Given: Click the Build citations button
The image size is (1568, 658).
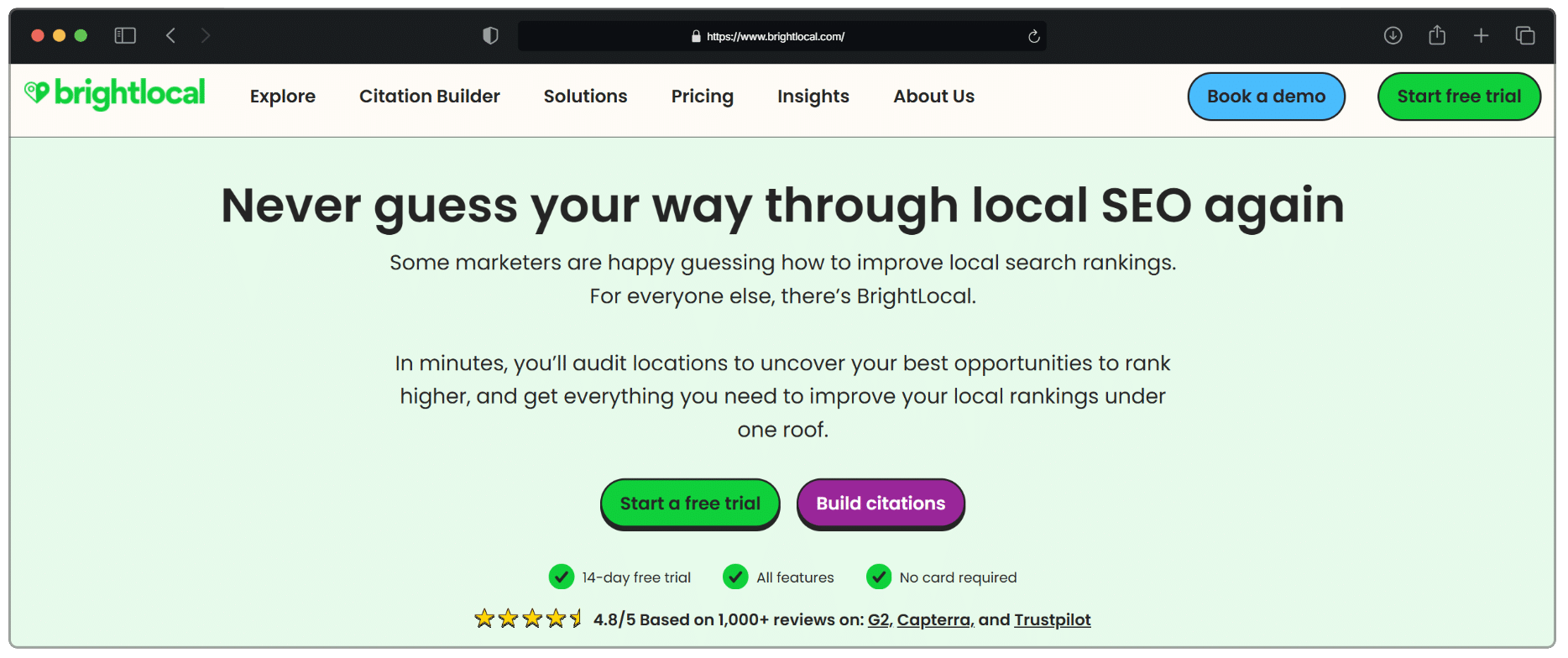Looking at the screenshot, I should coord(881,504).
